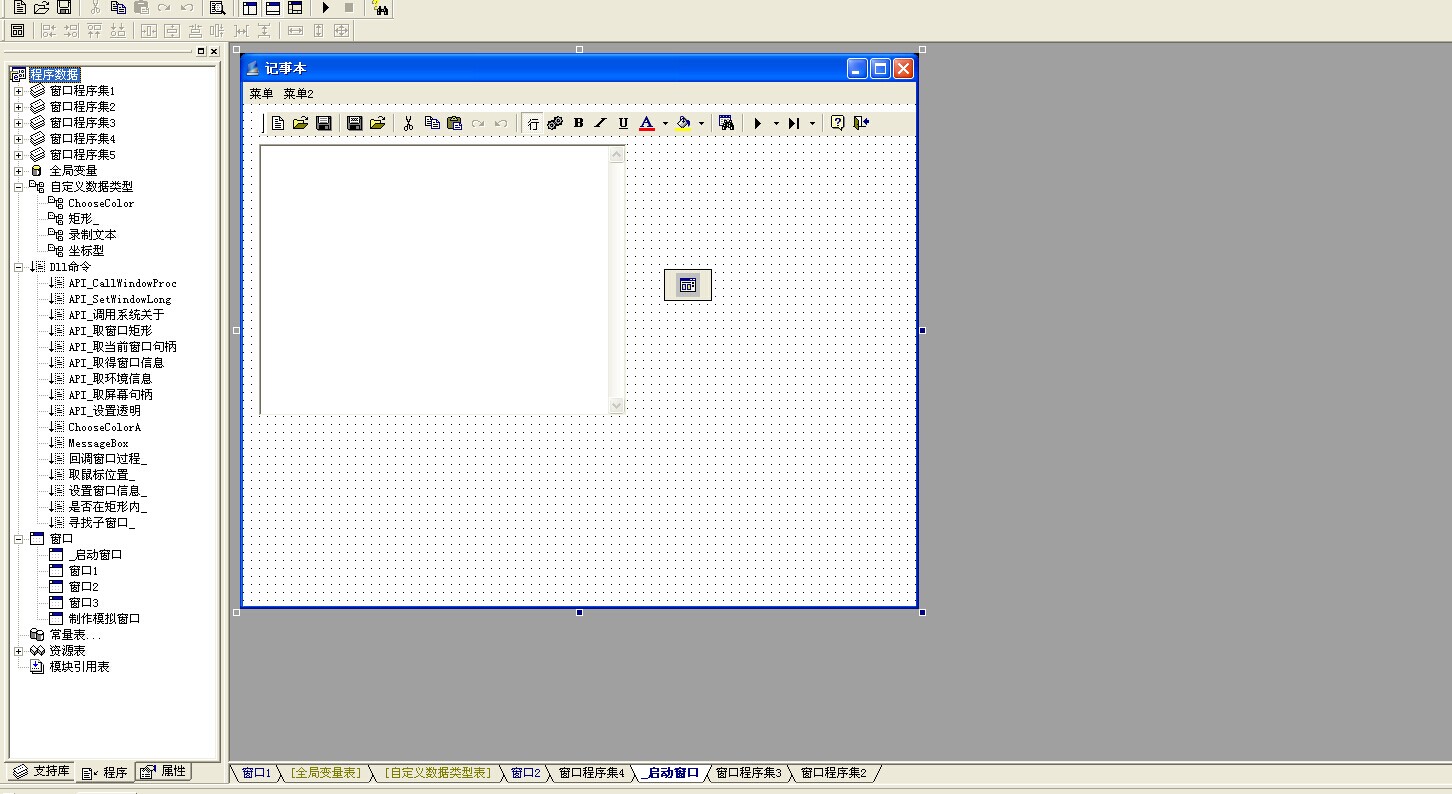
Task: Toggle the Italic button in the form toolbar
Action: [x=600, y=123]
